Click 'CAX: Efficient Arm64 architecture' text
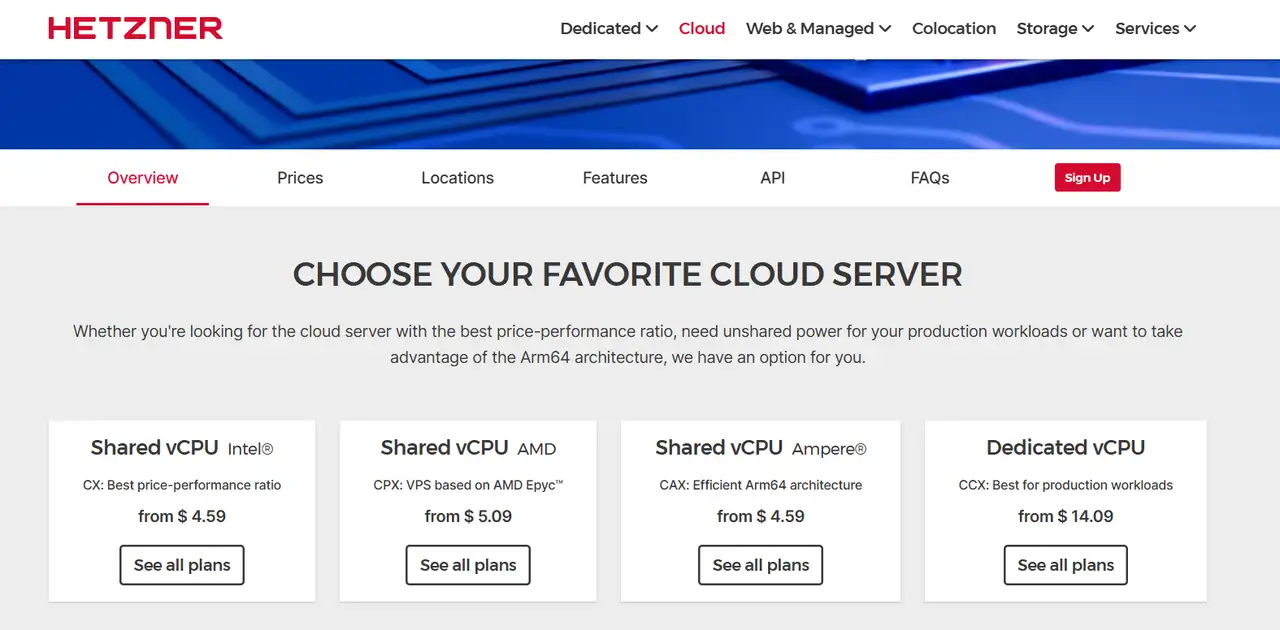This screenshot has width=1280, height=630. [x=761, y=485]
